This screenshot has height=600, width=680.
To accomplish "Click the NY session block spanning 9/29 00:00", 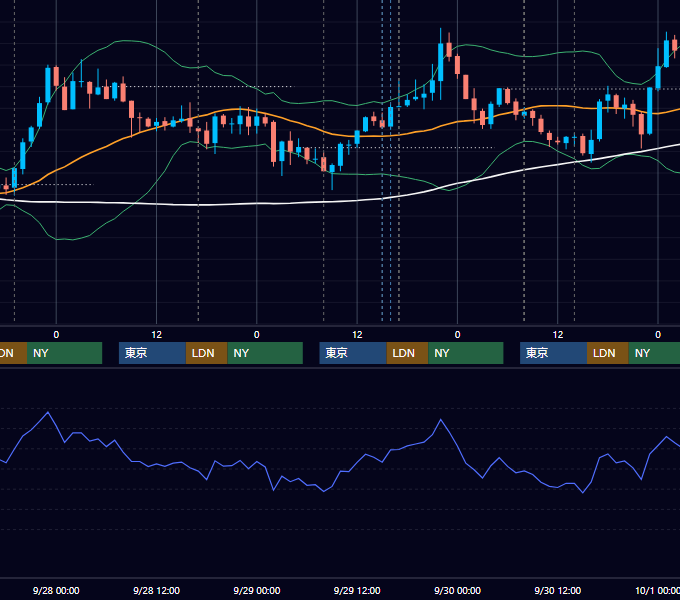I will [265, 353].
